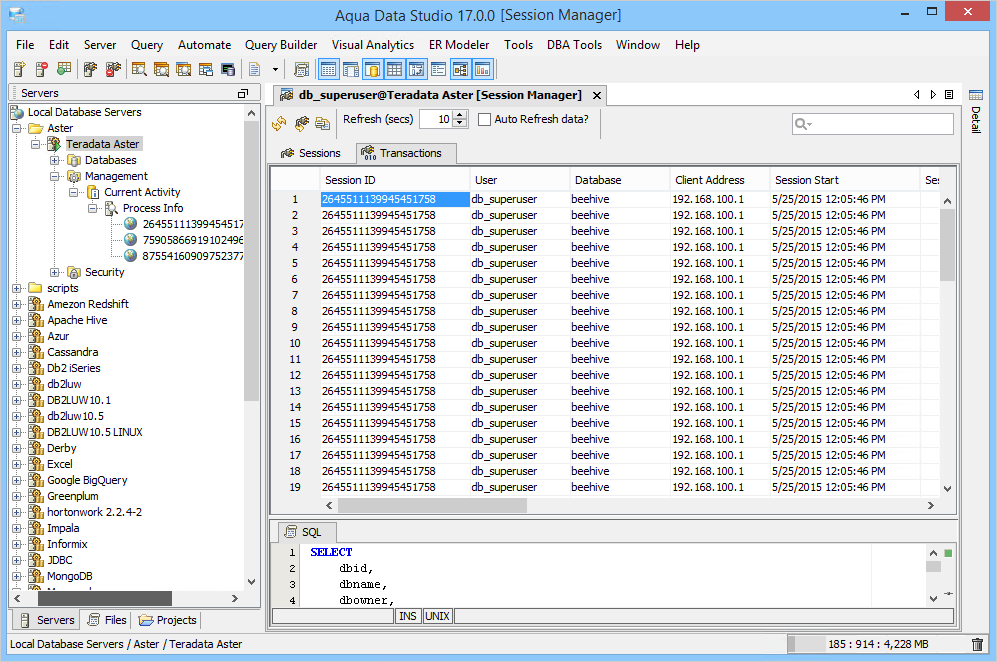997x662 pixels.
Task: Click the Refresh secs number field
Action: click(437, 119)
